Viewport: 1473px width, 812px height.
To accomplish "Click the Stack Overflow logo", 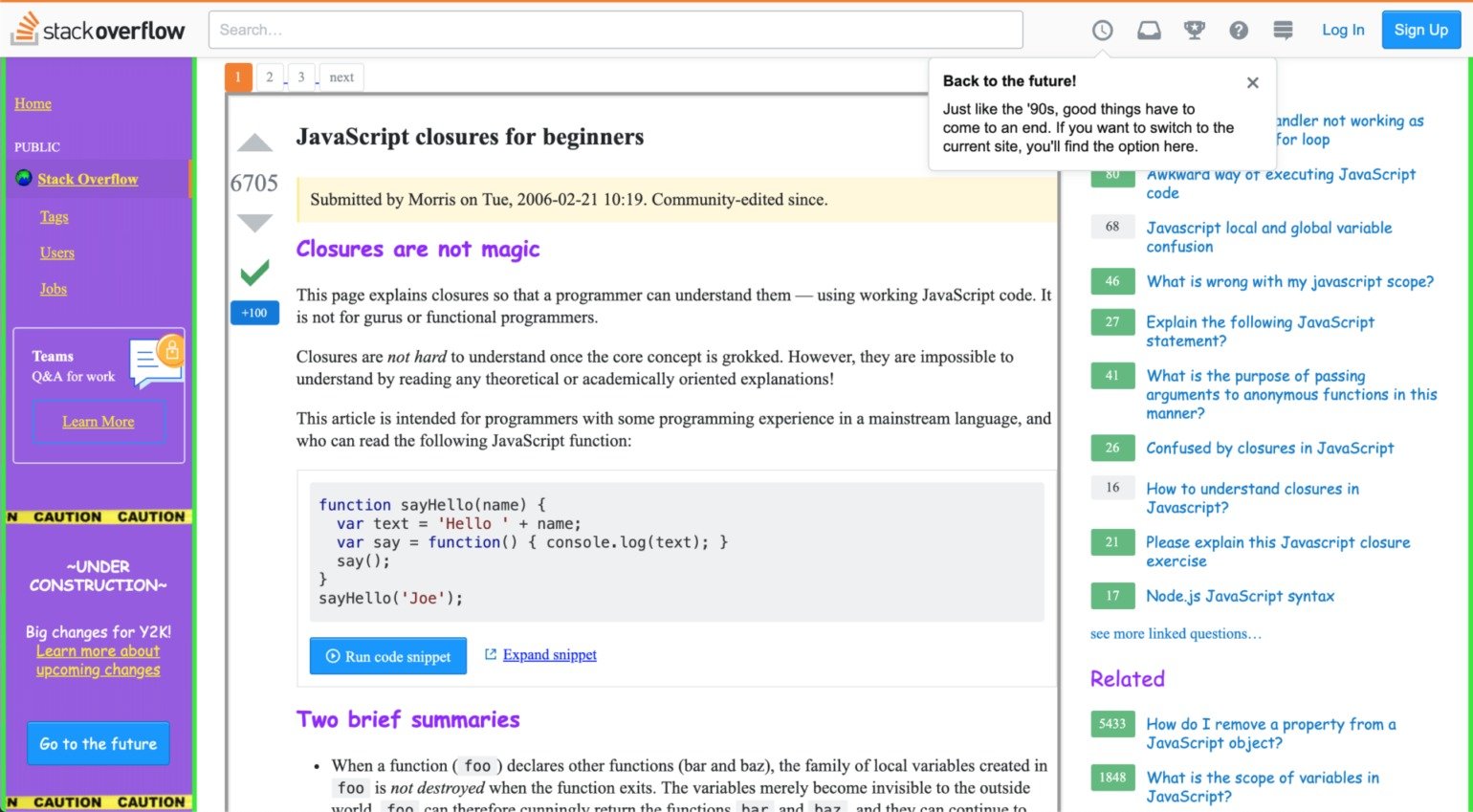I will (x=98, y=30).
